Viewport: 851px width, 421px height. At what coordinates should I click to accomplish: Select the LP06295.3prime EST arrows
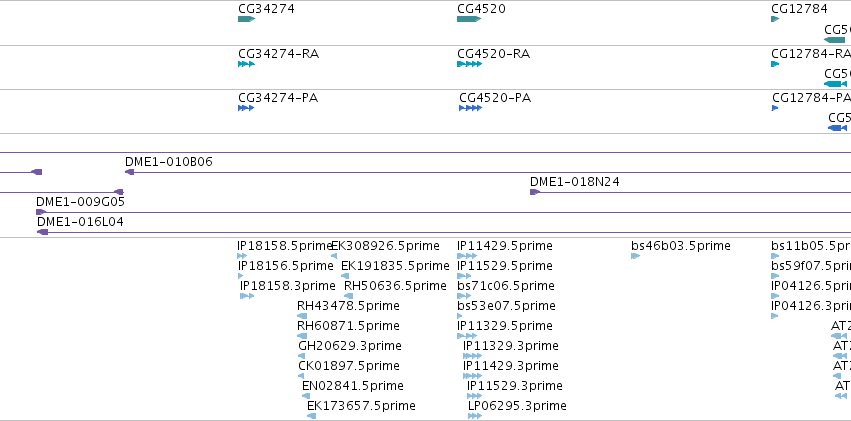click(x=475, y=416)
